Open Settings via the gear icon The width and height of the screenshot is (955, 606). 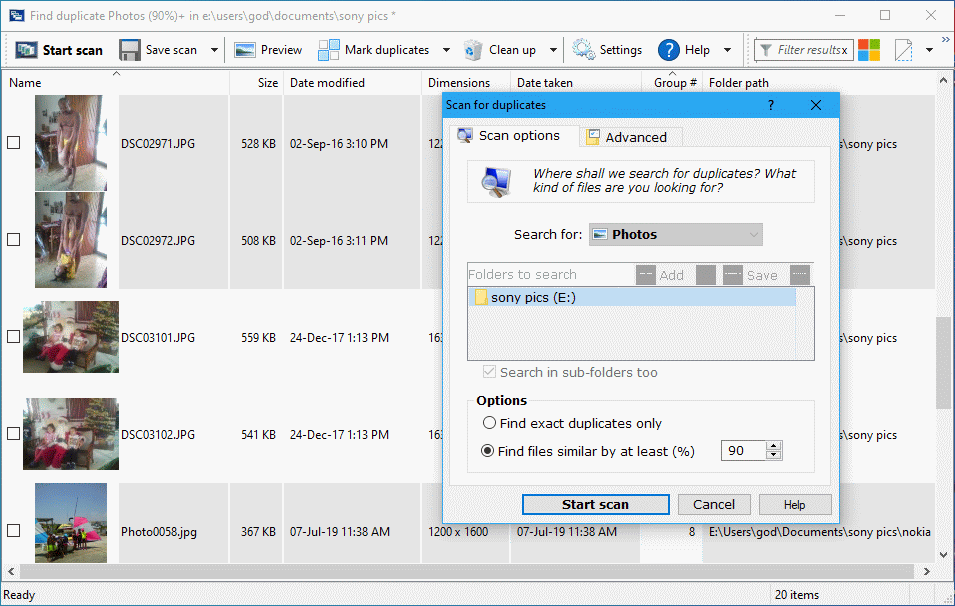click(x=583, y=50)
